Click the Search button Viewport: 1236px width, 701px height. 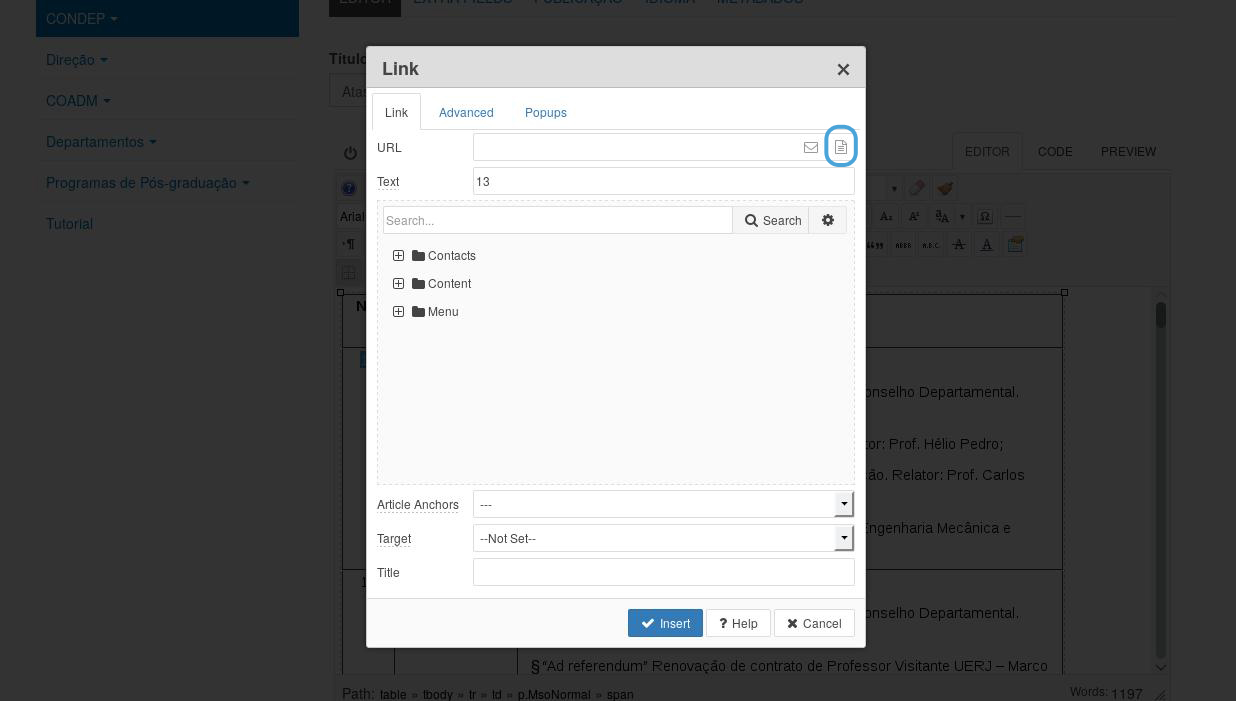(771, 220)
